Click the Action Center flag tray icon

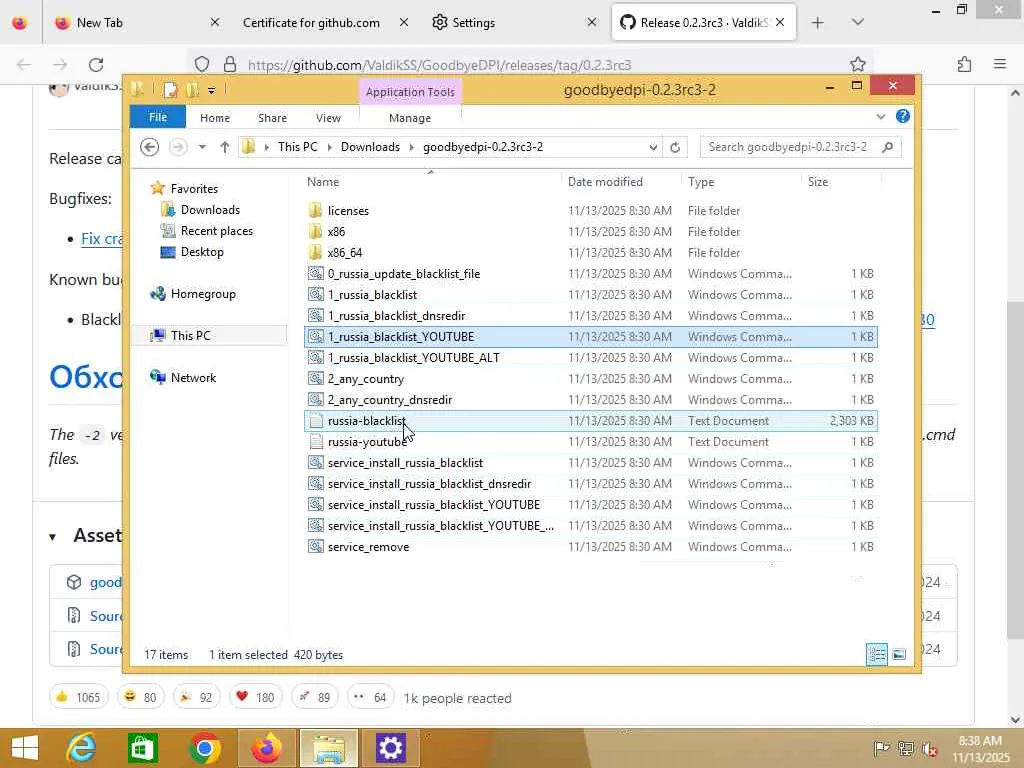click(x=881, y=749)
